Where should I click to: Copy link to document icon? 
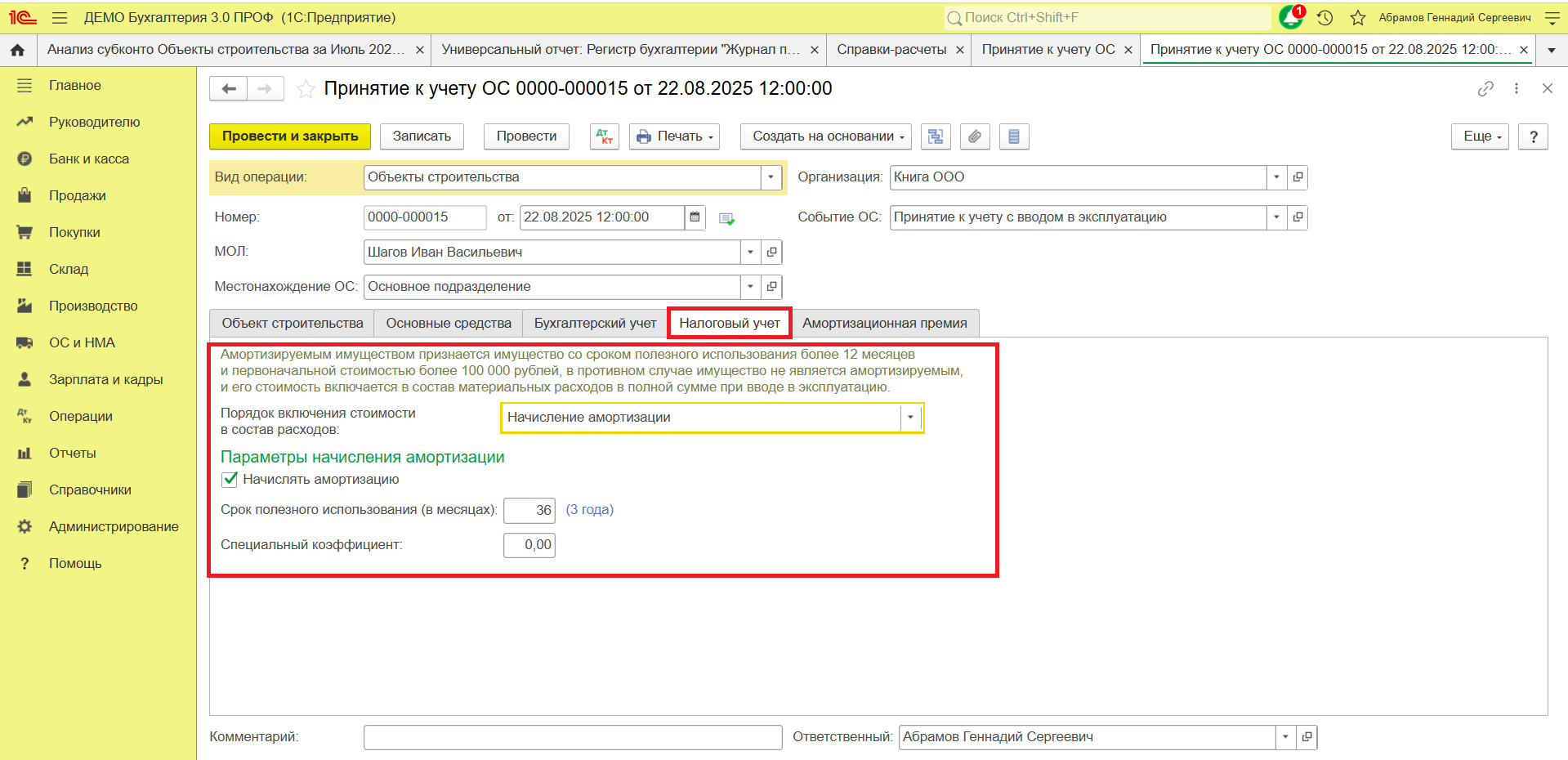click(x=1485, y=88)
